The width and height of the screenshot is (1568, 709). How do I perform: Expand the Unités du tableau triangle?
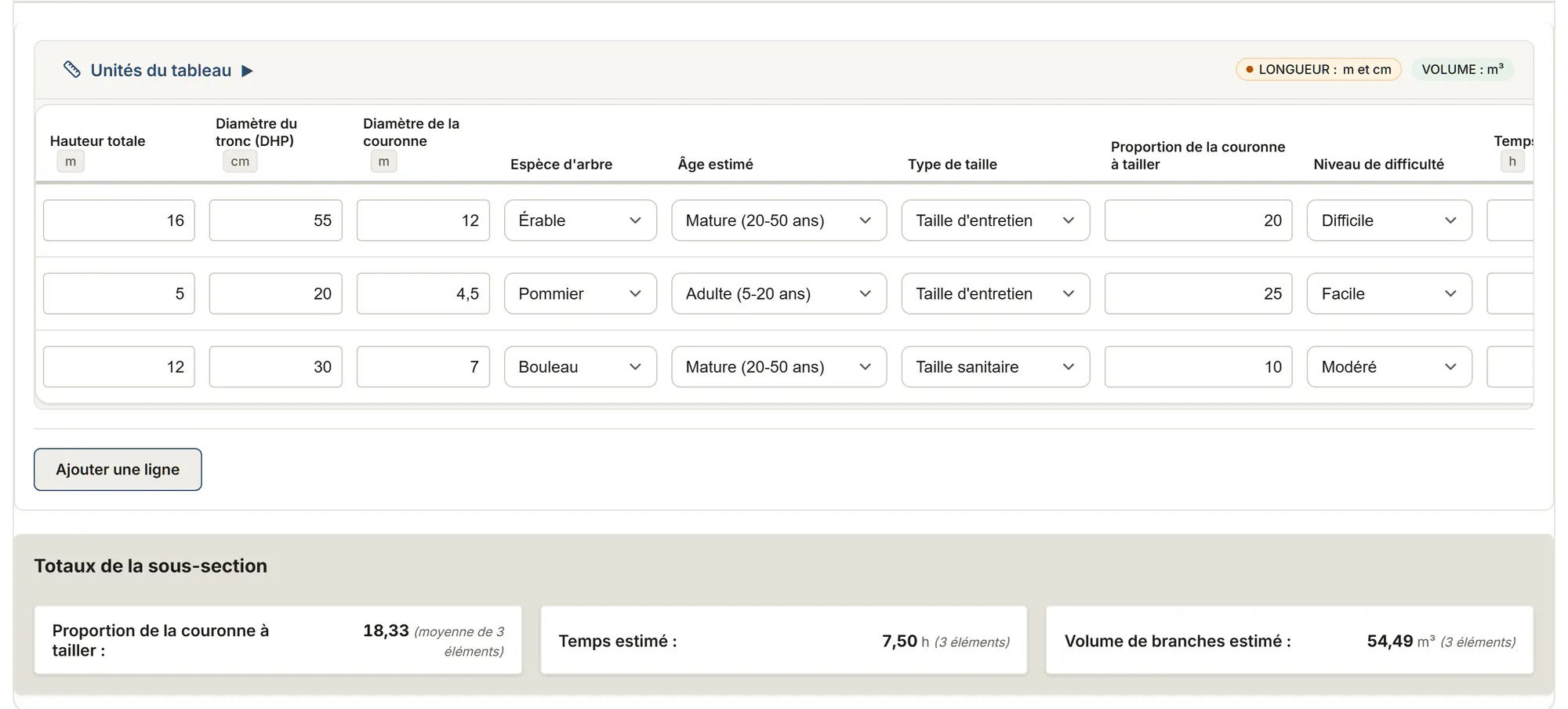point(247,71)
